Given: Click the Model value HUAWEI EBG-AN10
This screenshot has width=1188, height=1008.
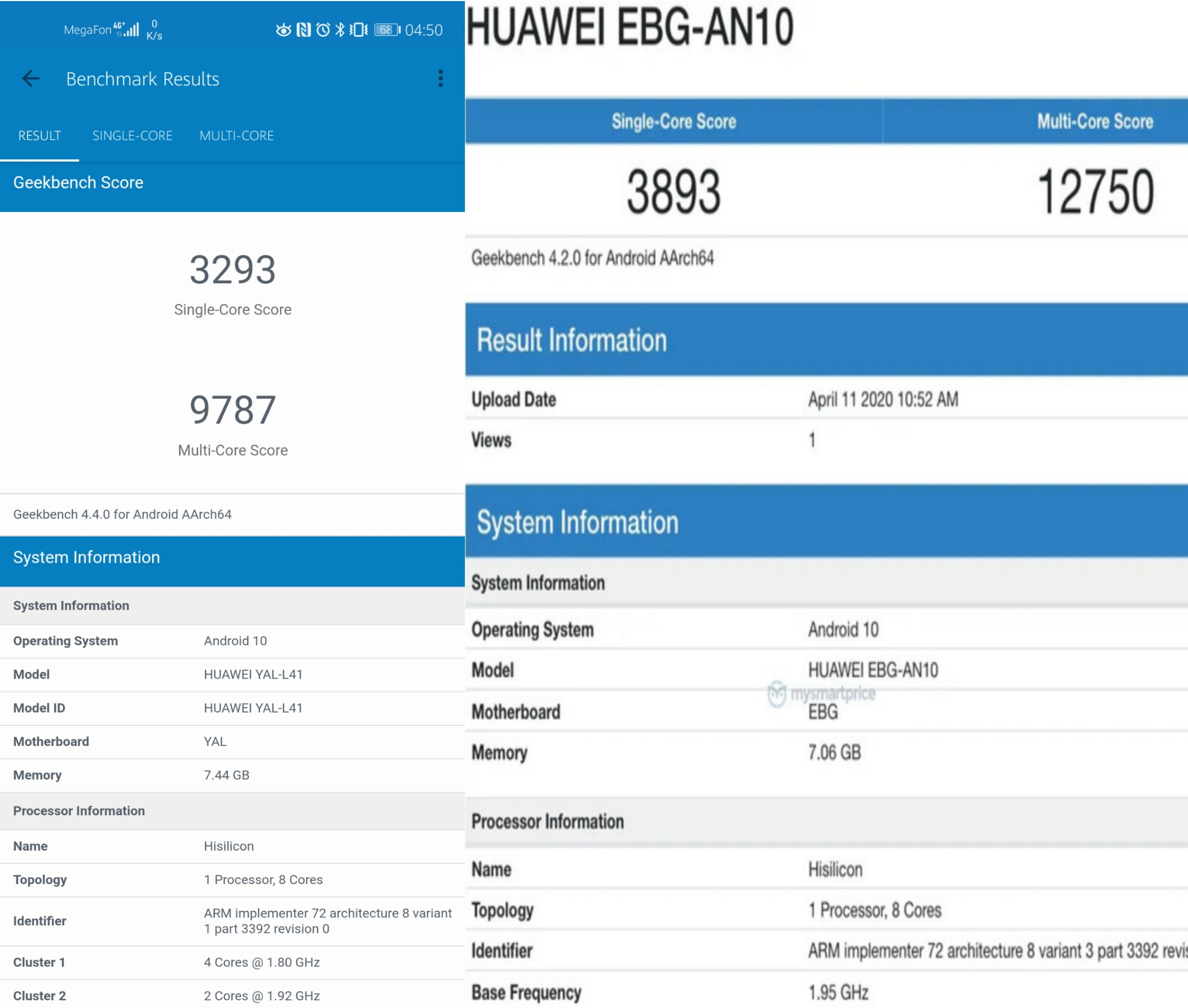Looking at the screenshot, I should coord(873,670).
